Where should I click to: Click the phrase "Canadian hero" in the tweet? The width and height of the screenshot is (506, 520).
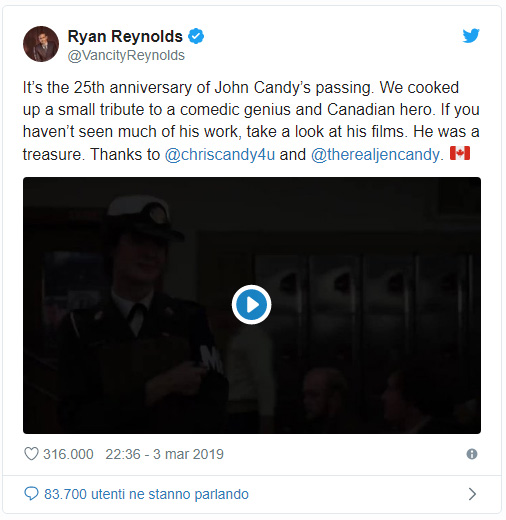[x=379, y=110]
